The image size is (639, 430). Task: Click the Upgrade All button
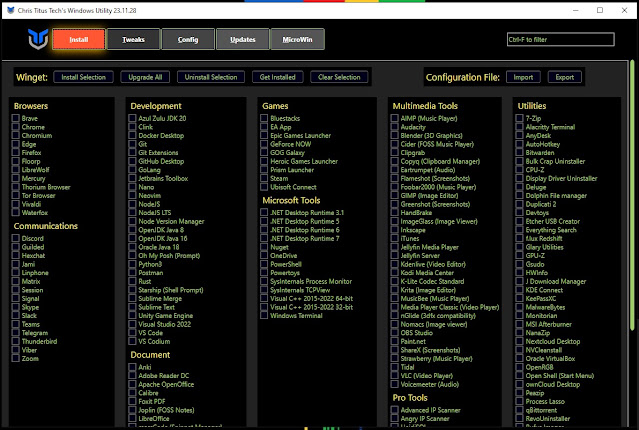pyautogui.click(x=145, y=77)
